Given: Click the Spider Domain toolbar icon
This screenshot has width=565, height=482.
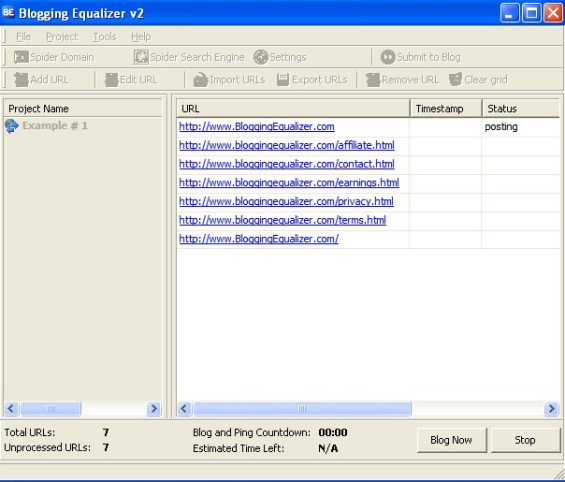Looking at the screenshot, I should pyautogui.click(x=21, y=57).
